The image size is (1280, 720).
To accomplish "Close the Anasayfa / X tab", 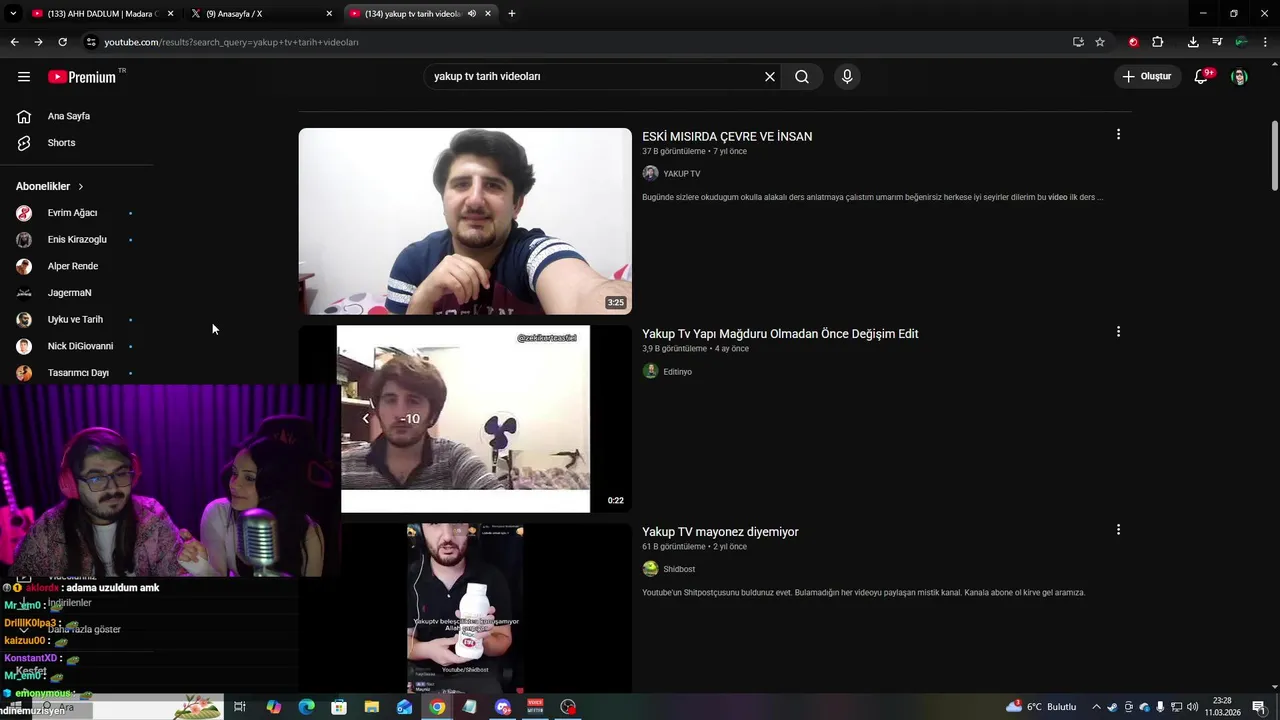I will tap(329, 14).
